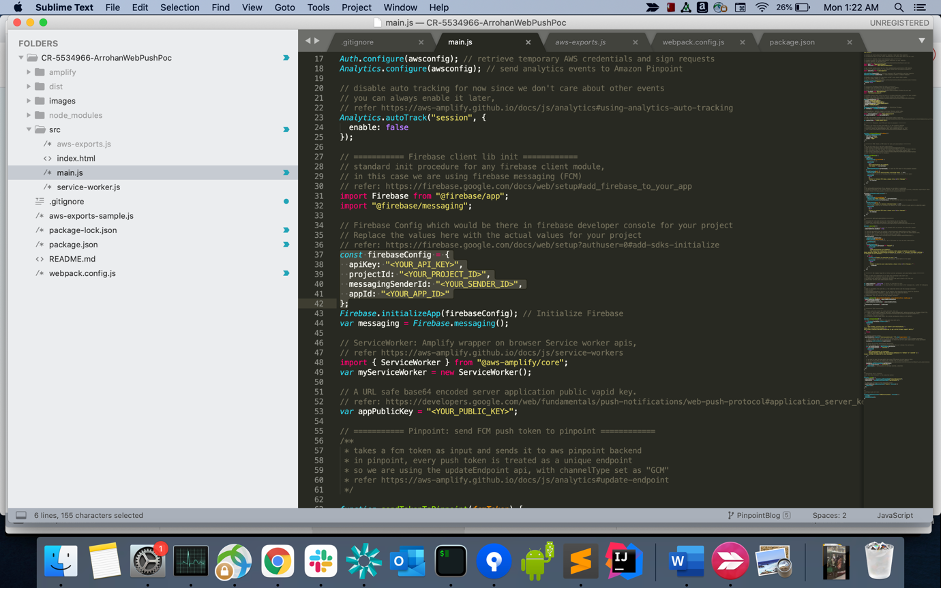
Task: Open the Goto menu
Action: click(x=285, y=7)
